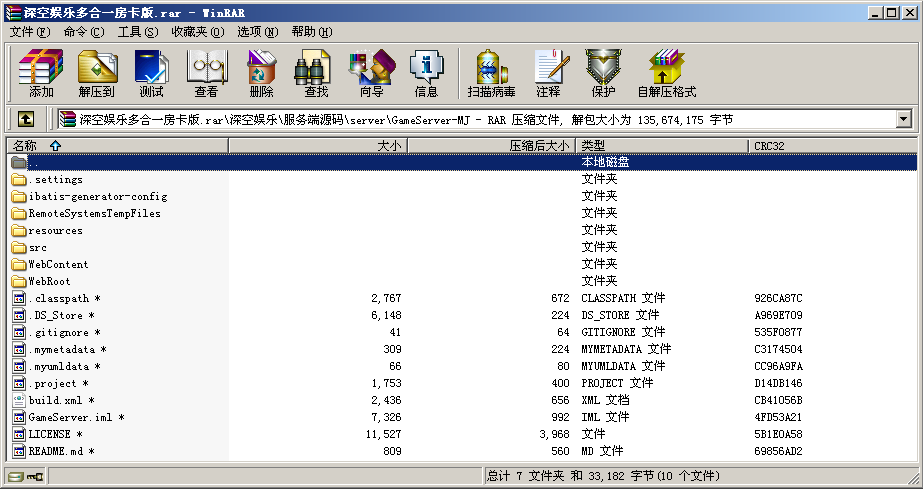Show archive 信息 (Info) icon
923x489 pixels.
point(426,73)
